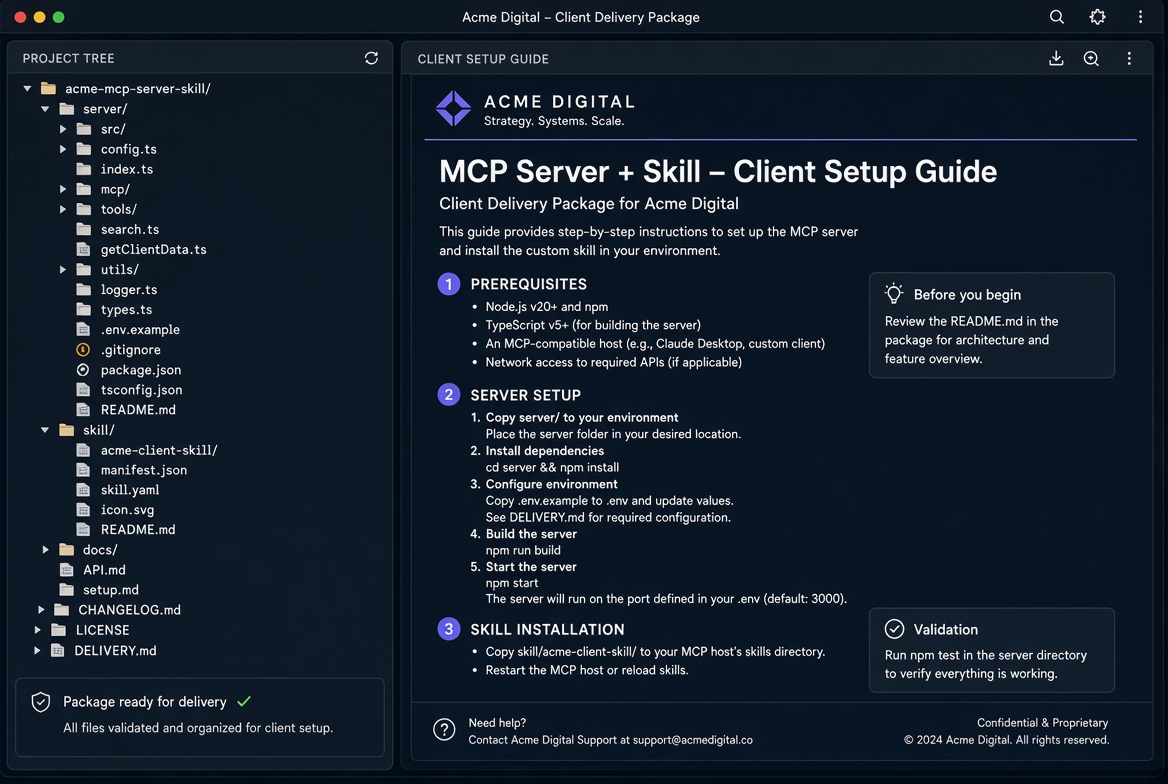Expand the CHANGELOG.md arrow
The width and height of the screenshot is (1168, 784).
click(x=41, y=610)
